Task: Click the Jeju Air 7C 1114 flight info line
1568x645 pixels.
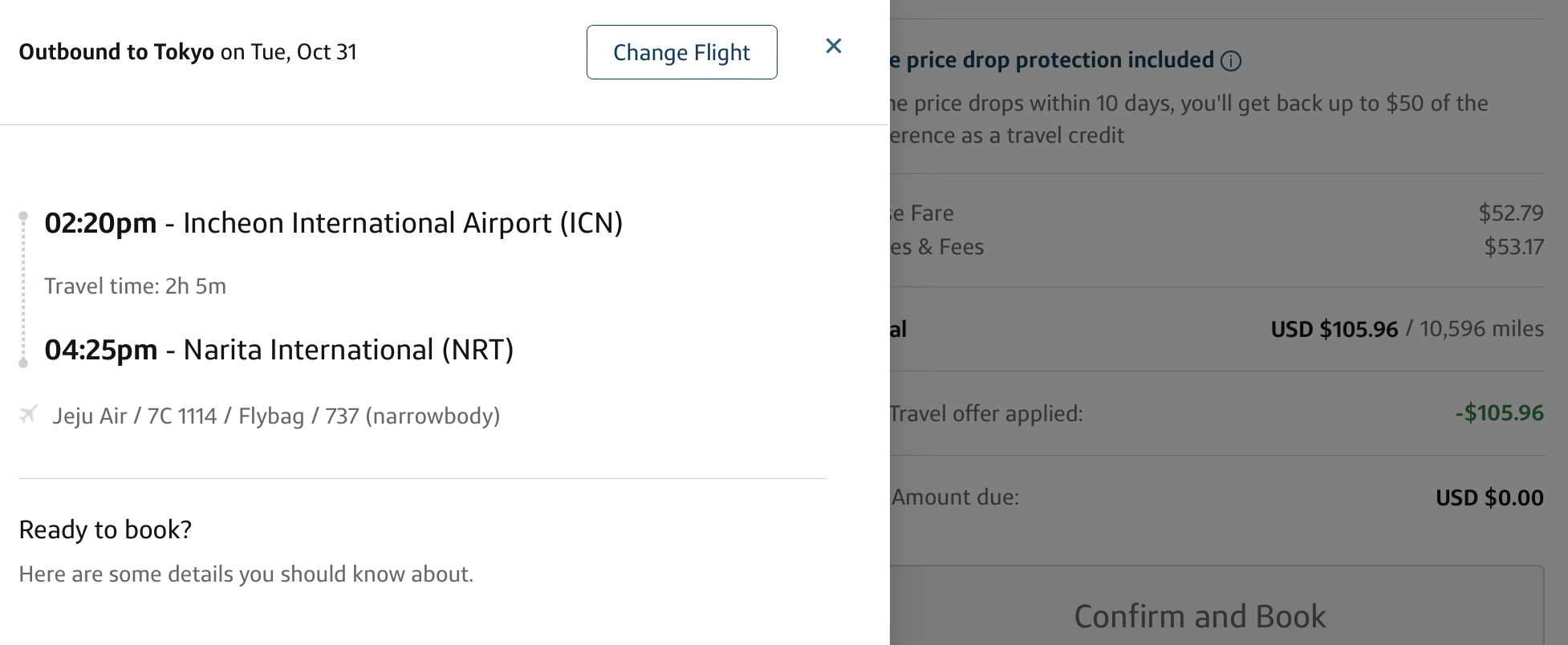Action: (276, 416)
